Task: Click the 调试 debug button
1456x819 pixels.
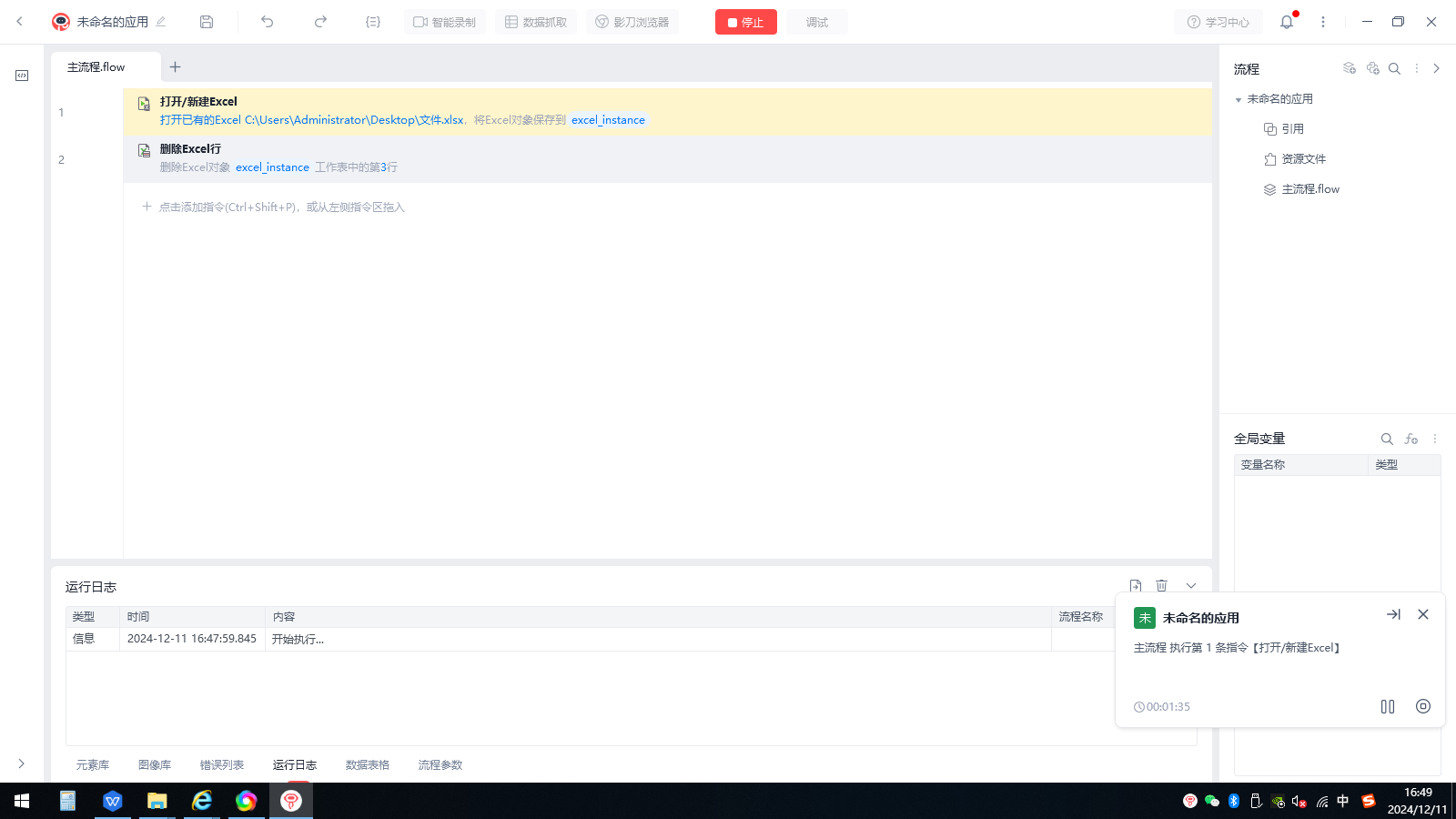Action: tap(817, 22)
